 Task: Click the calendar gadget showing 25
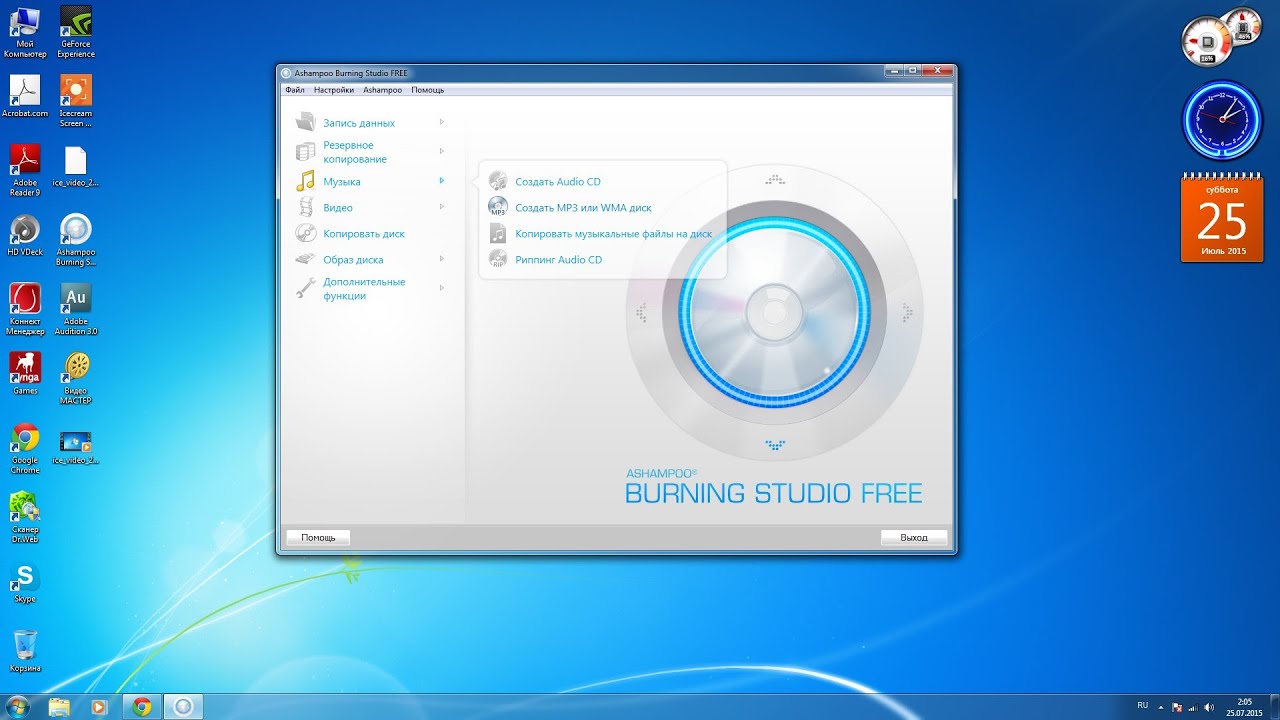pyautogui.click(x=1221, y=220)
